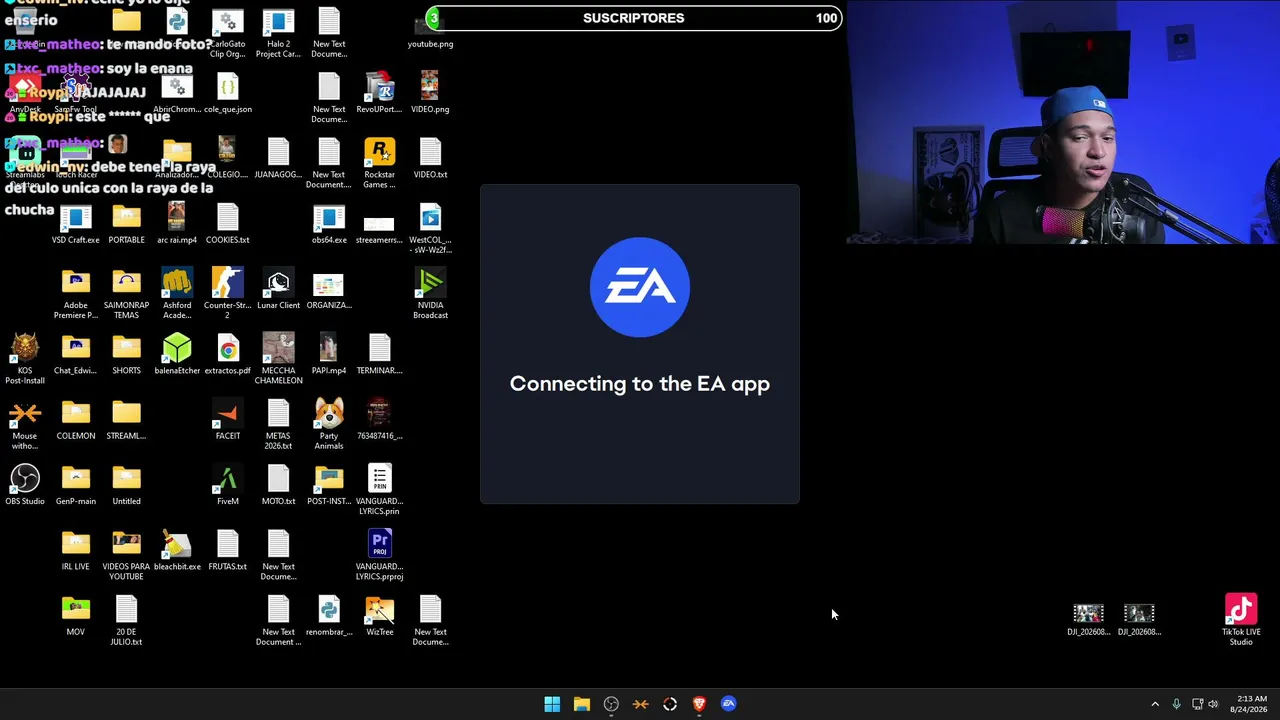Select the GenP-main folder
The width and height of the screenshot is (1280, 720).
(x=76, y=480)
